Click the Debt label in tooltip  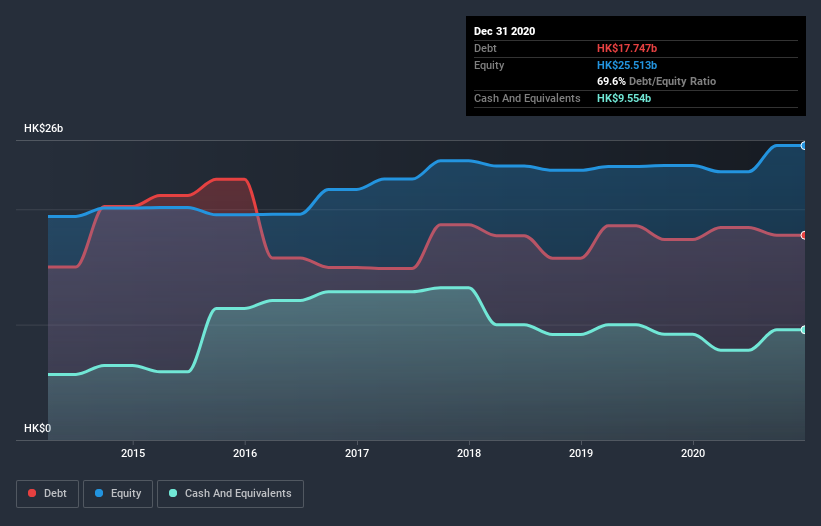485,49
